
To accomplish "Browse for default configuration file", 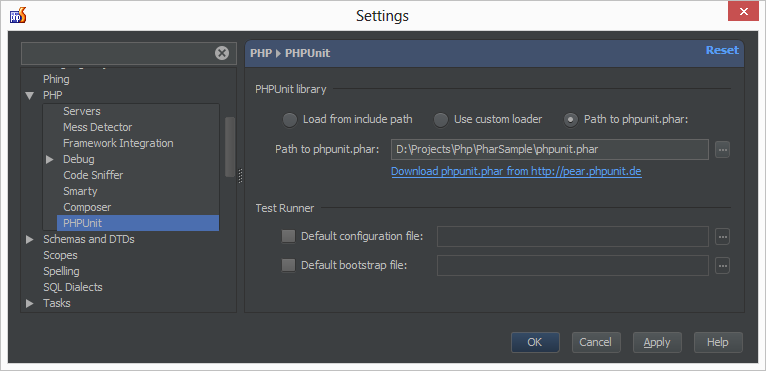I will (723, 237).
